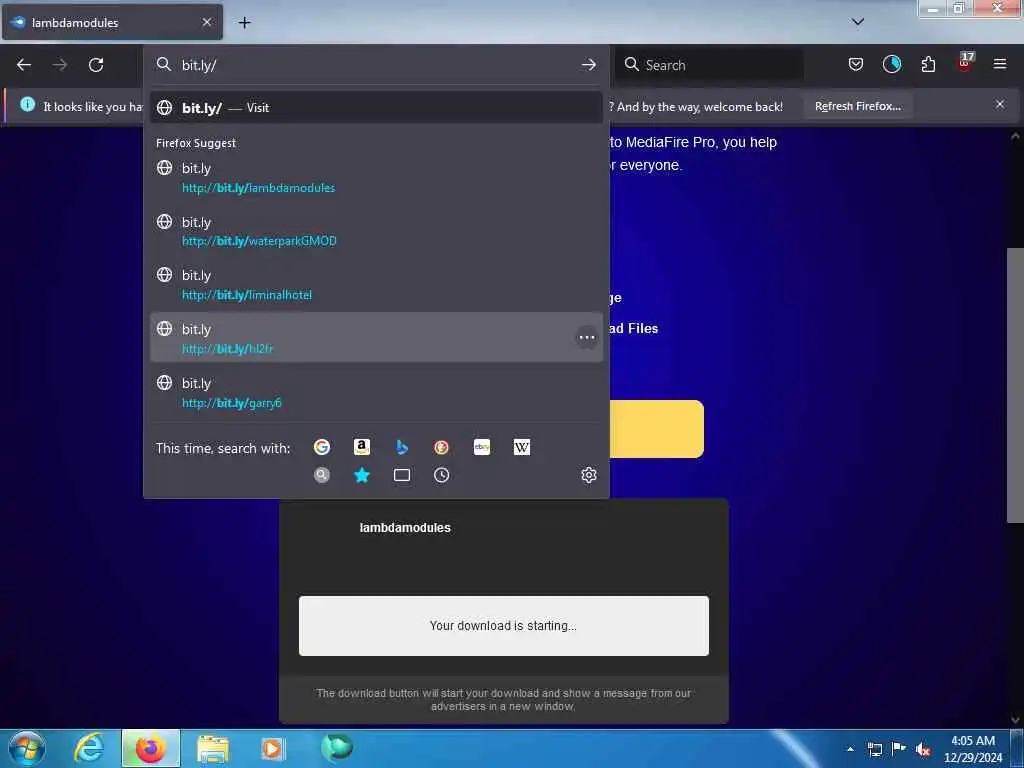The width and height of the screenshot is (1024, 768).
Task: Search this time with Amazon
Action: click(362, 447)
